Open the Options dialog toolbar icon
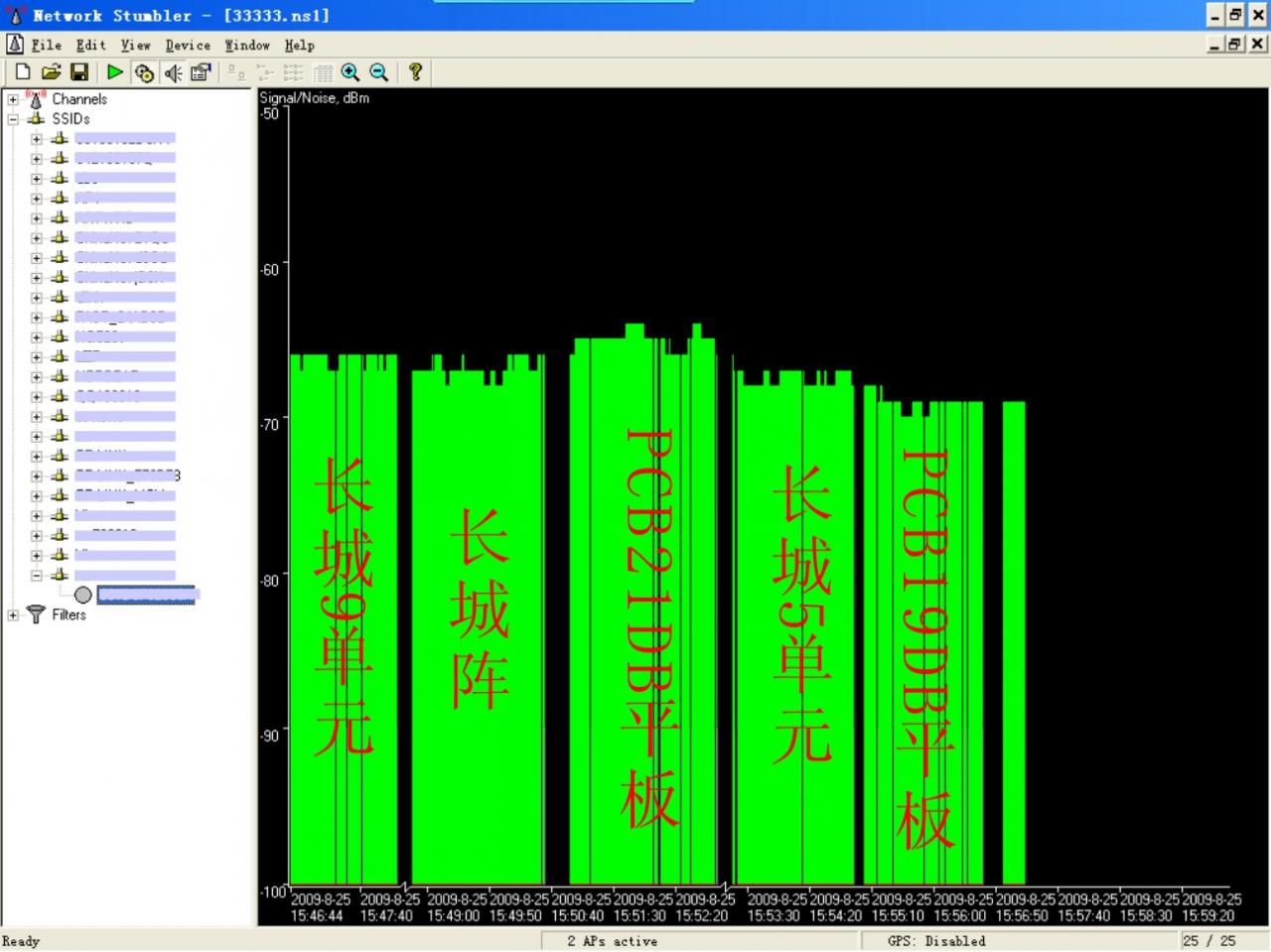The image size is (1271, 952). tap(201, 72)
